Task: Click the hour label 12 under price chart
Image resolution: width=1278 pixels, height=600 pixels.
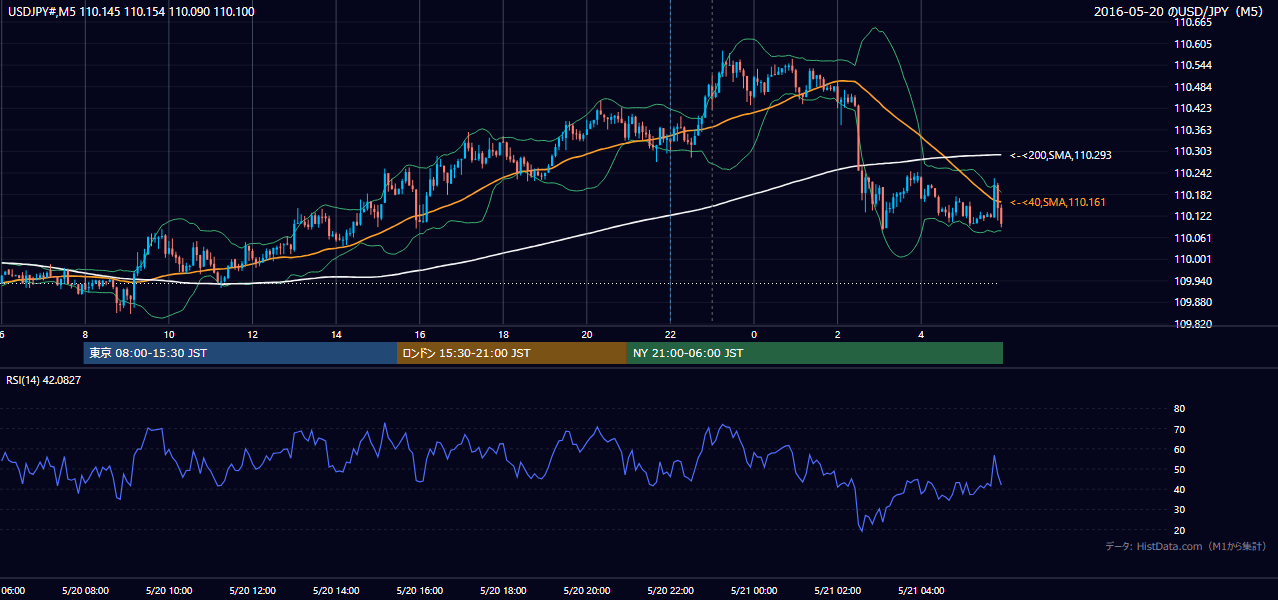Action: (x=252, y=334)
